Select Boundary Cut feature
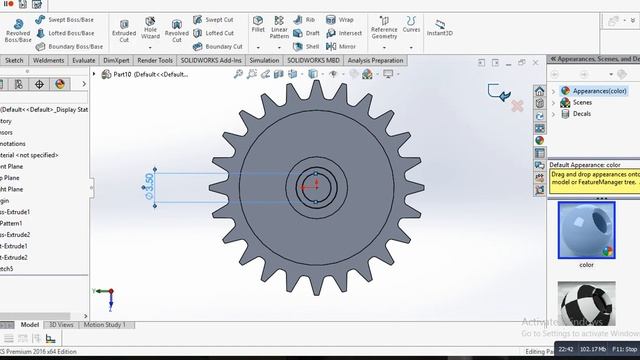640x360 pixels. coord(218,47)
